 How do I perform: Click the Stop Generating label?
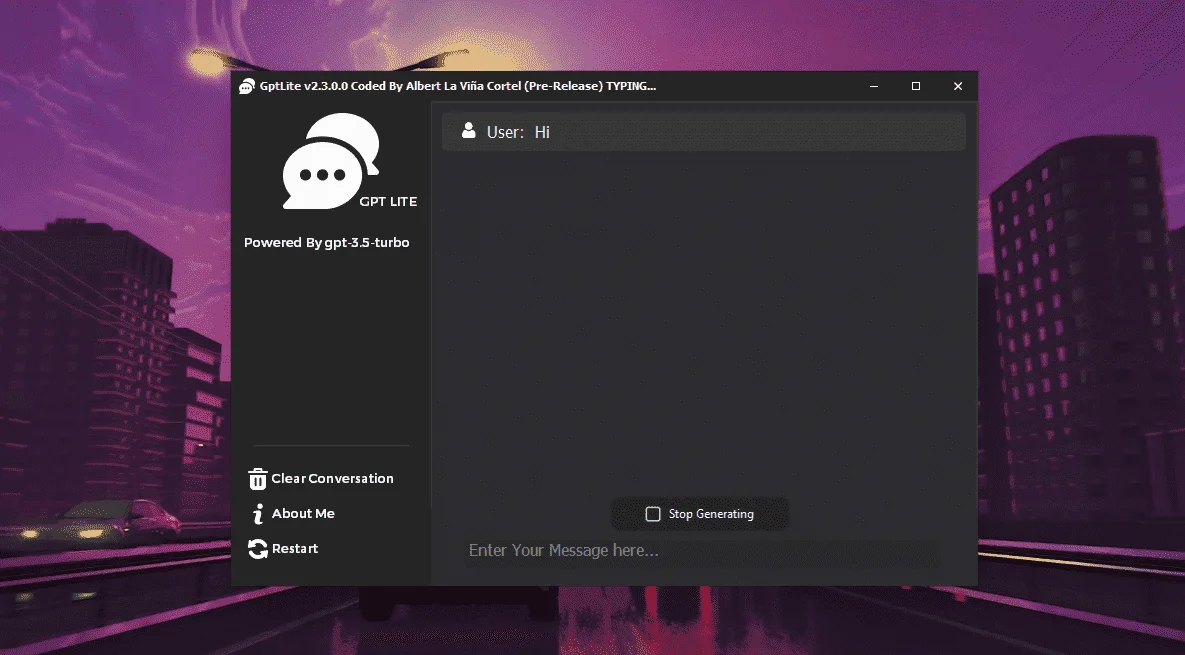[711, 514]
